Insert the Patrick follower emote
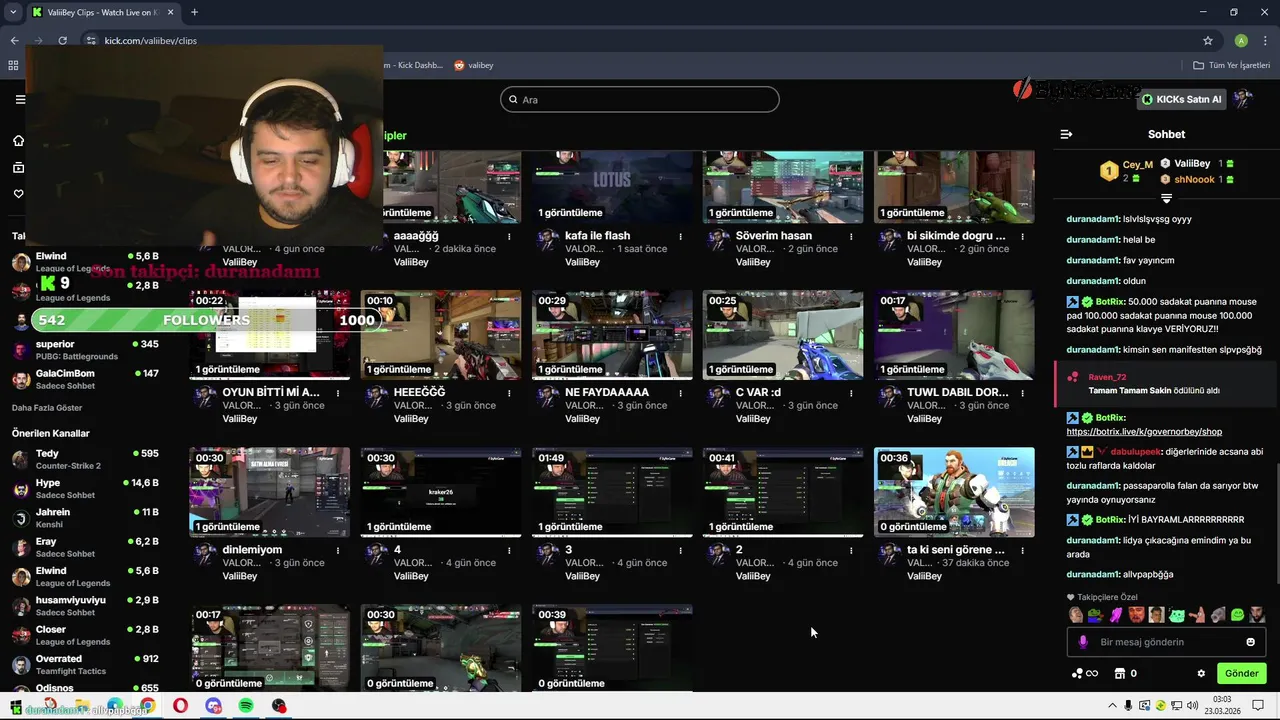Screen dimensions: 1280x720 (1197, 615)
